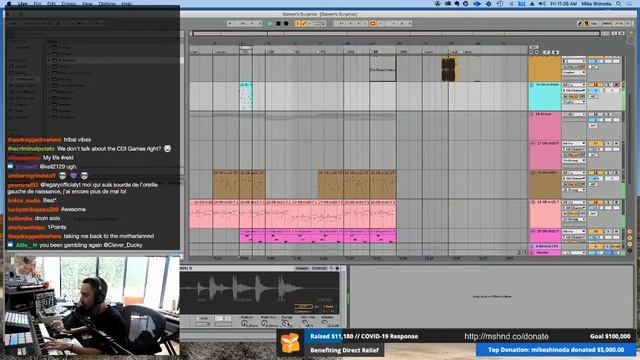Click the macOS volume icon
Viewport: 640px width, 360px height.
pyautogui.click(x=542, y=4)
